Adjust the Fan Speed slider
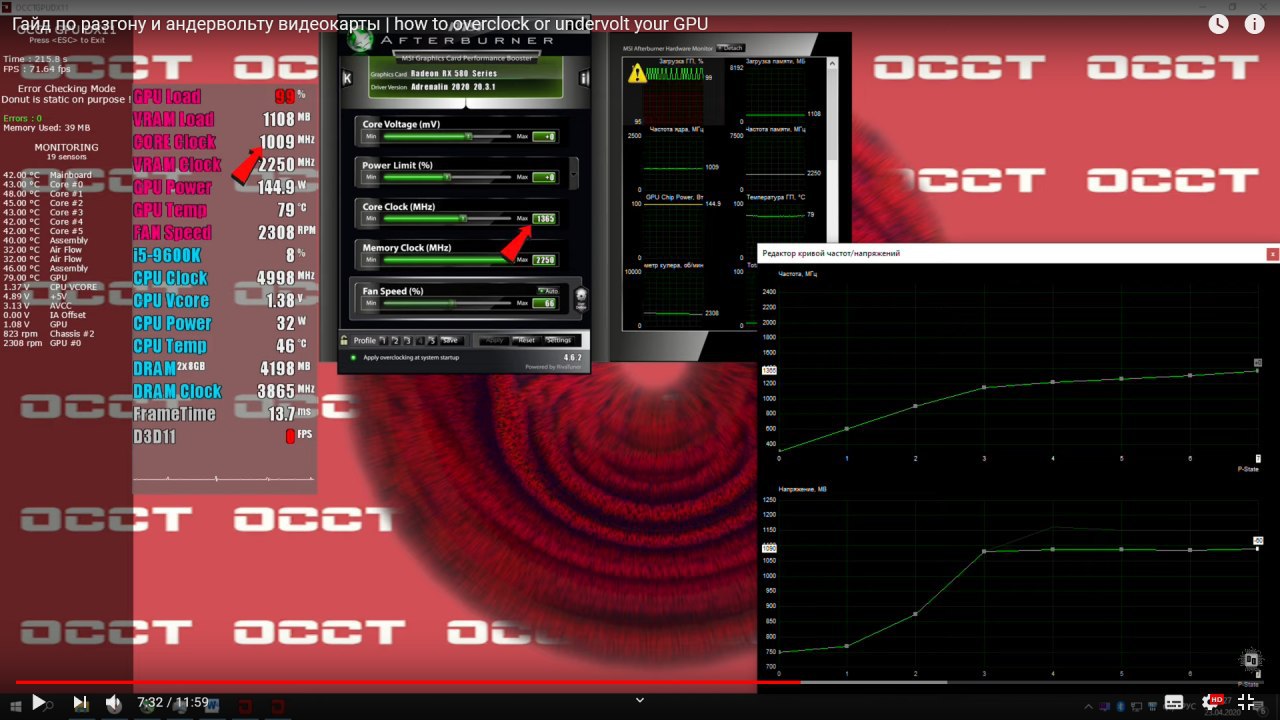1280x720 pixels. [448, 303]
